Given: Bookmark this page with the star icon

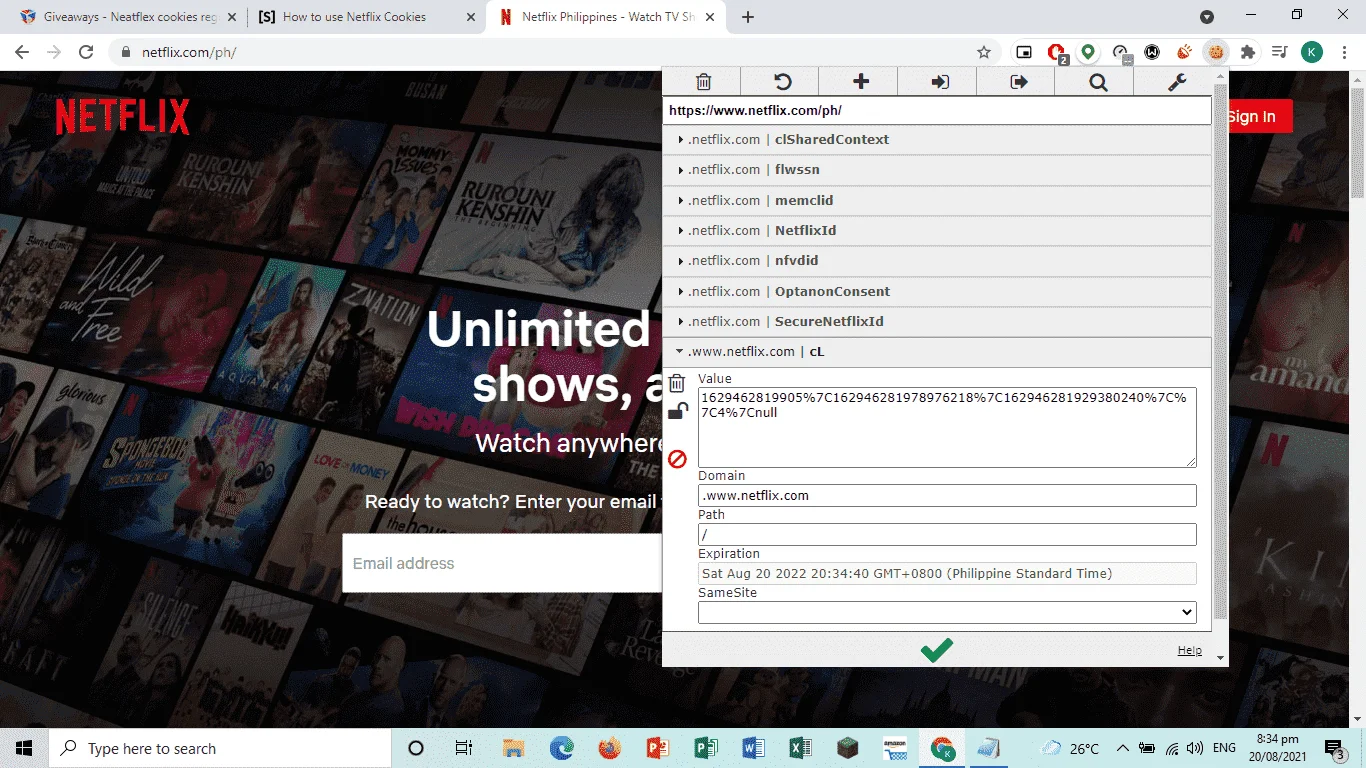Looking at the screenshot, I should tap(984, 52).
